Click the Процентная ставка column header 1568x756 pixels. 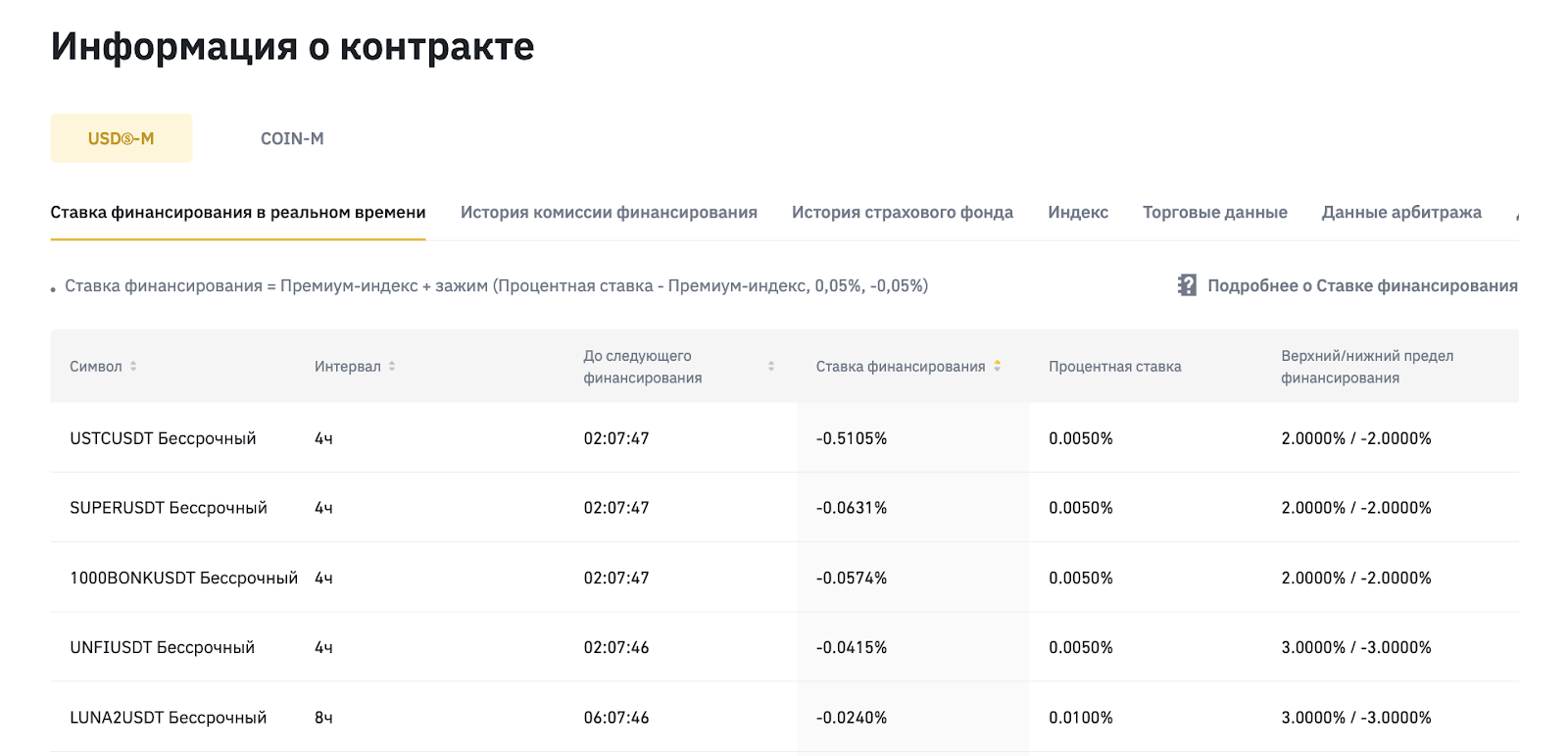pyautogui.click(x=1114, y=366)
